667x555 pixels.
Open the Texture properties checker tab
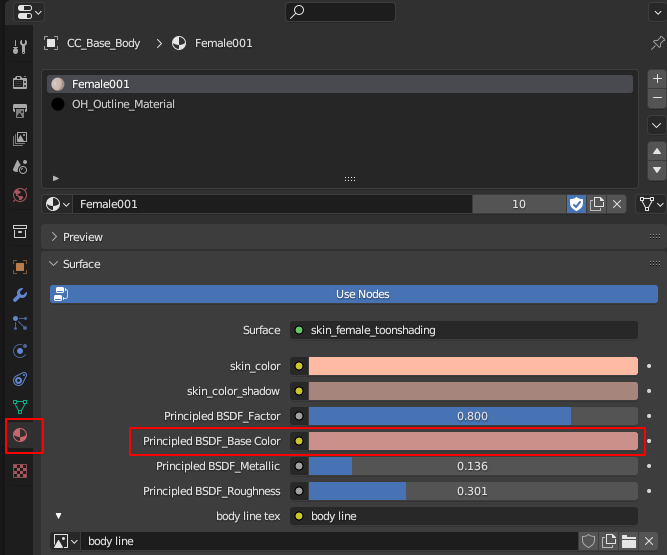pos(20,471)
